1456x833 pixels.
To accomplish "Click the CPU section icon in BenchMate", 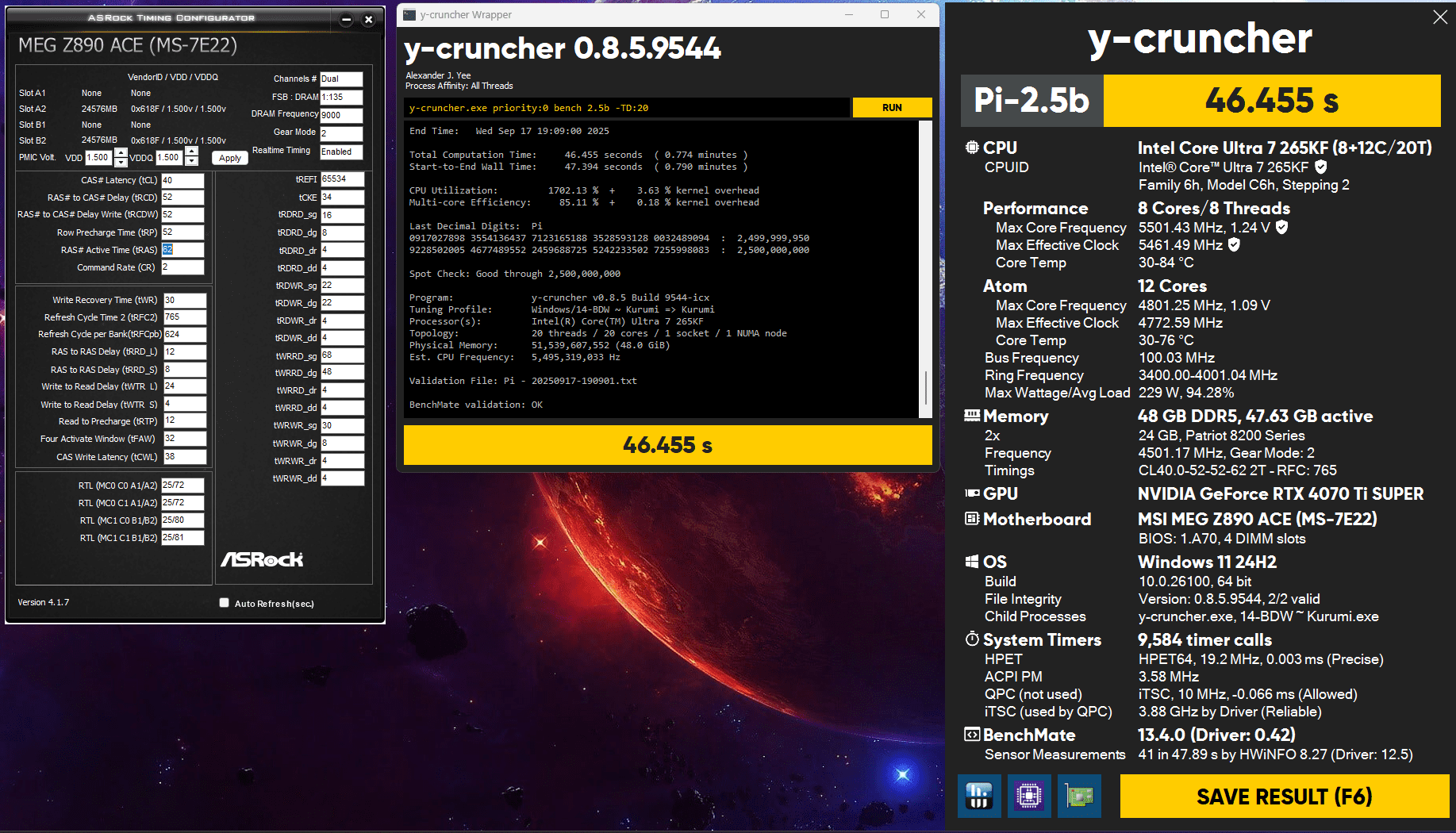I will [x=972, y=148].
